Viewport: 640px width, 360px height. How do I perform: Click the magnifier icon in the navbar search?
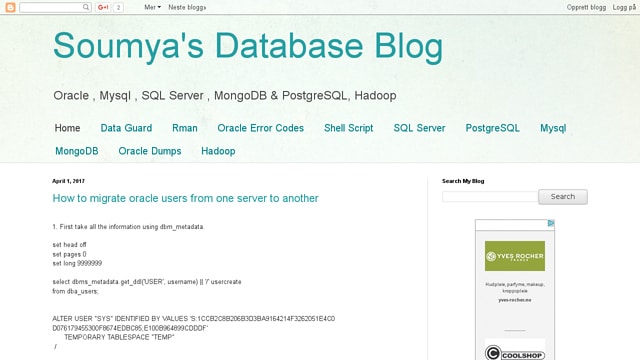coord(86,7)
